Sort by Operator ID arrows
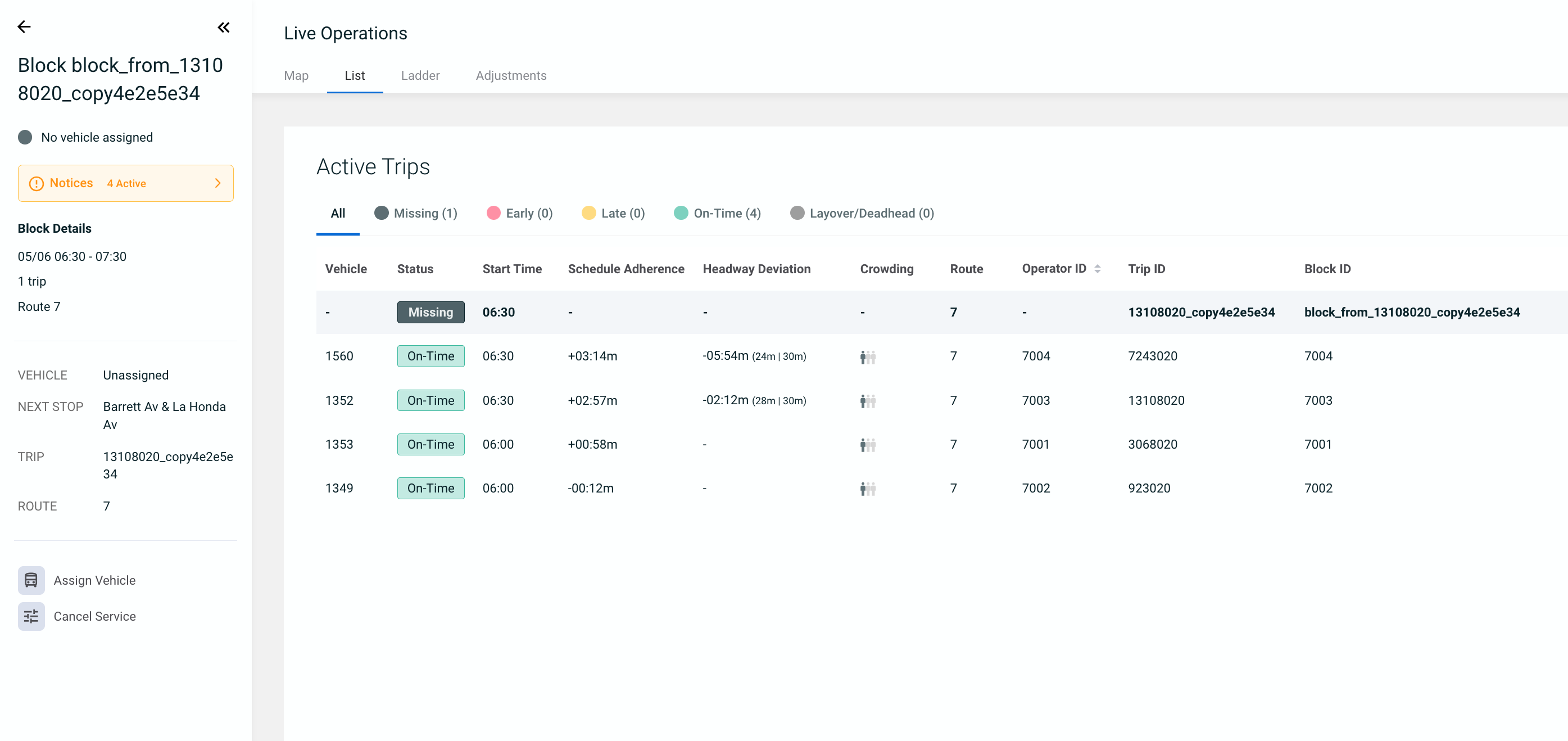 [1098, 269]
